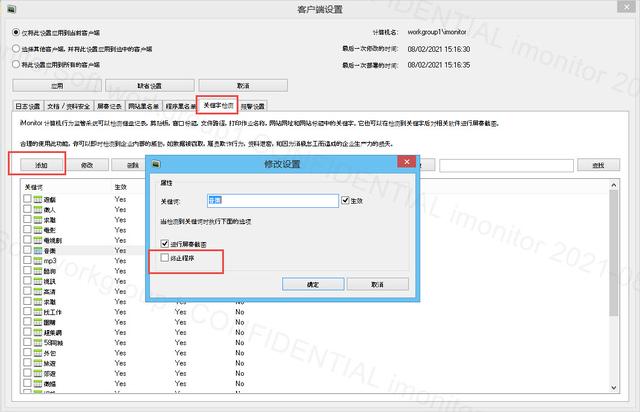Select the 外包 keyword text

tap(50, 353)
